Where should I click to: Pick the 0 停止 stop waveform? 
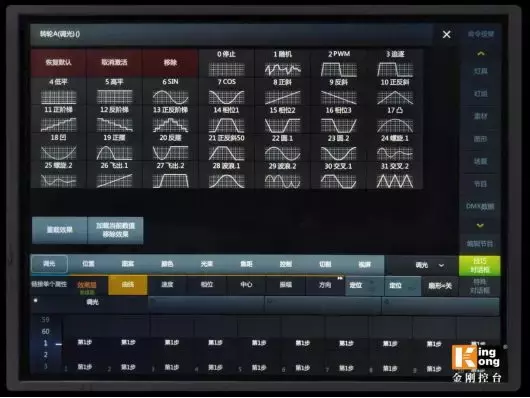click(226, 63)
